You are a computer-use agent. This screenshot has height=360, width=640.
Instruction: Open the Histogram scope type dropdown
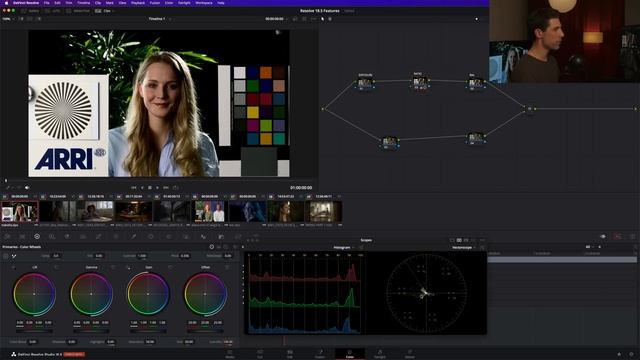pos(344,248)
